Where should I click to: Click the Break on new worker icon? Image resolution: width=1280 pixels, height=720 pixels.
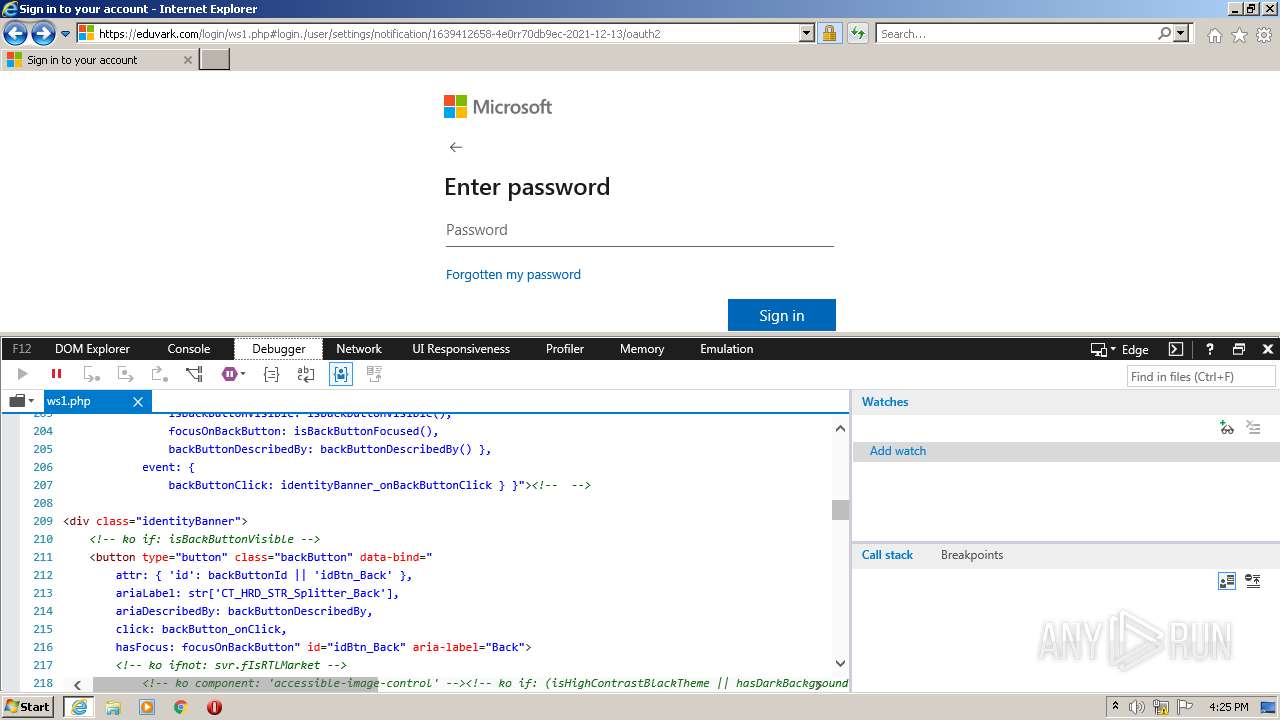[x=194, y=374]
